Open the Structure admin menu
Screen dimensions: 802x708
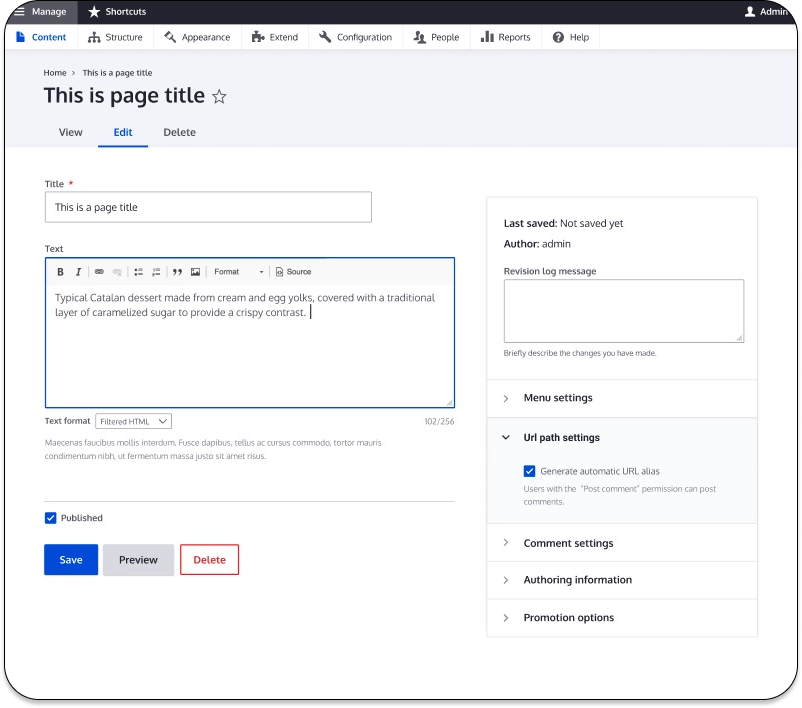(x=115, y=37)
